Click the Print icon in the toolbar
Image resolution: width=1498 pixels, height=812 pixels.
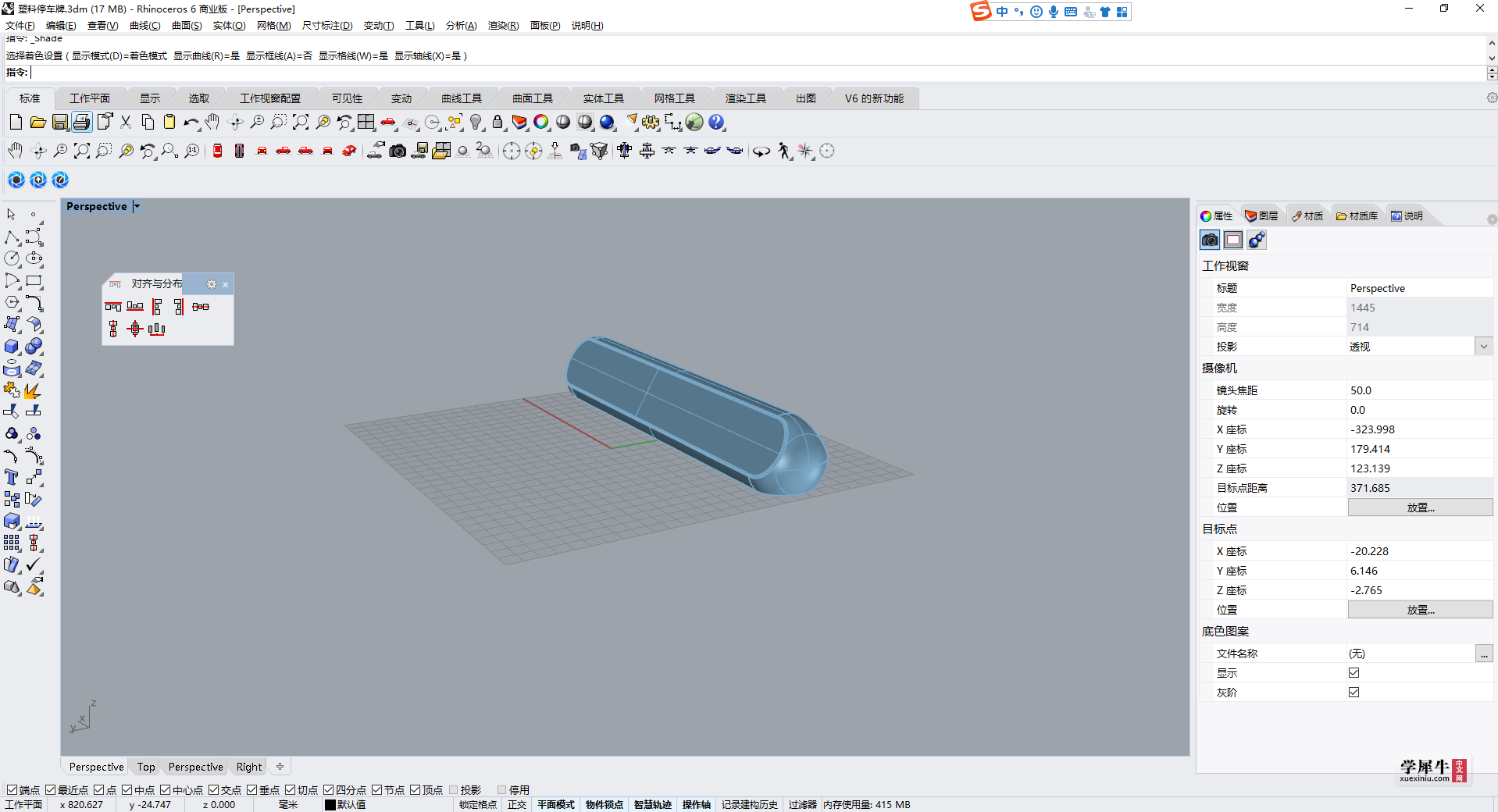pyautogui.click(x=82, y=122)
